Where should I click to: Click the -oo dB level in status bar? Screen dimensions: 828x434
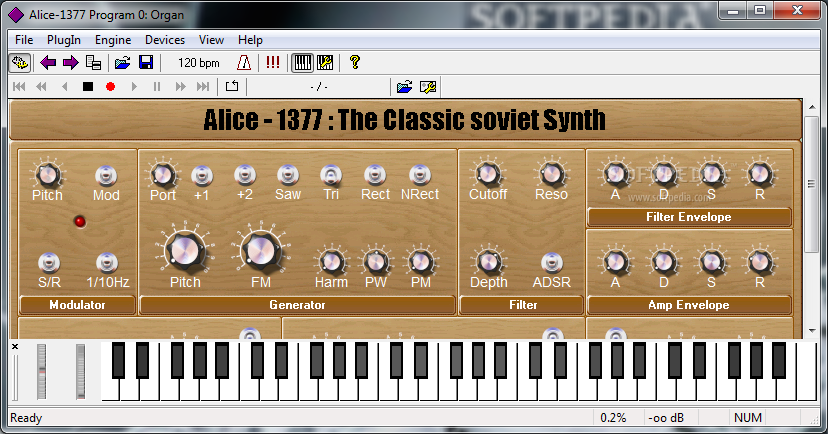point(666,418)
